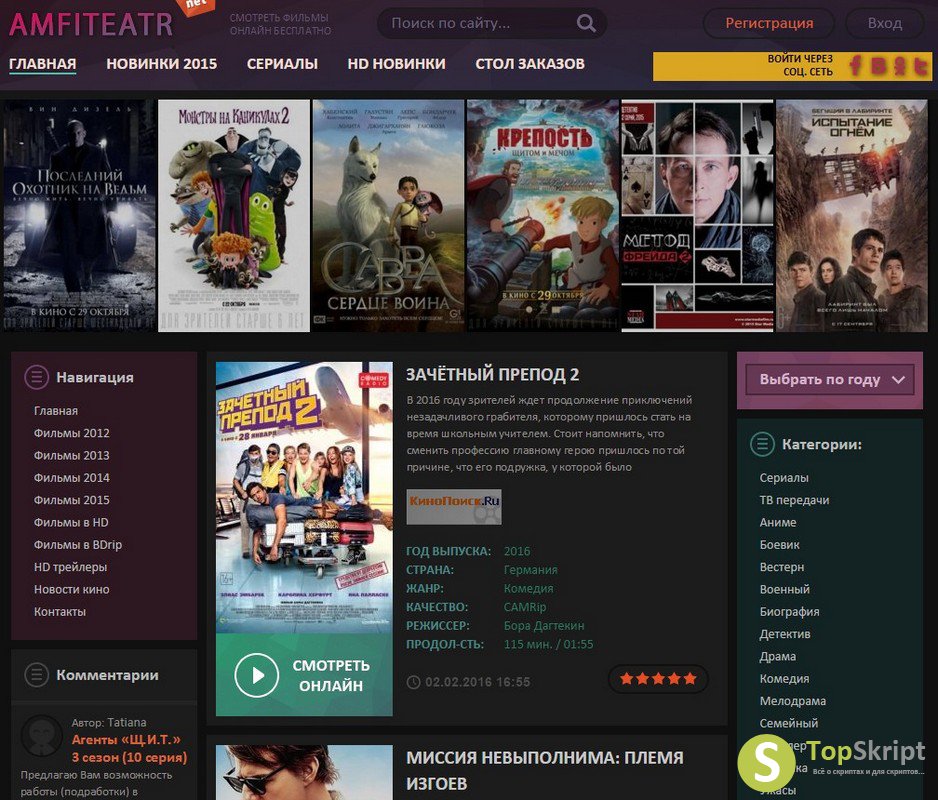Open Фильмы 2013 in the sidebar

[x=72, y=455]
